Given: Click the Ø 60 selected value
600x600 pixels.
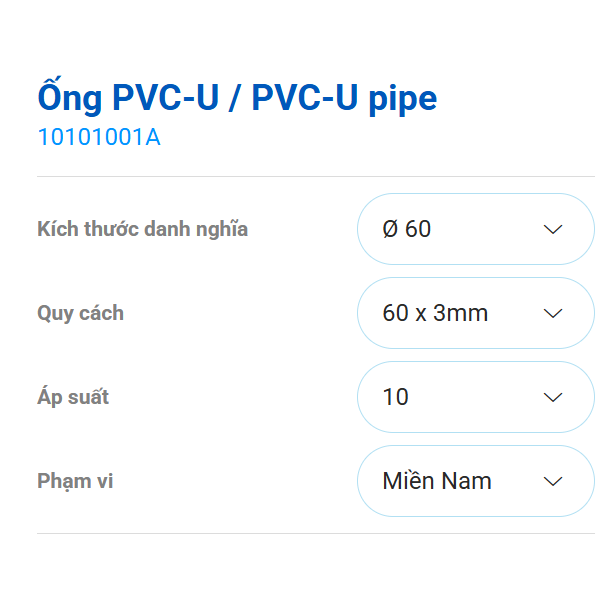Looking at the screenshot, I should [x=406, y=229].
